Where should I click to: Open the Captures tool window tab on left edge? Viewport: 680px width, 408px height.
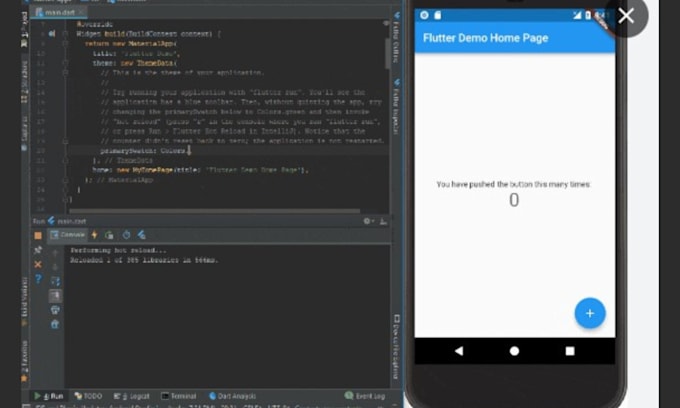tap(25, 133)
